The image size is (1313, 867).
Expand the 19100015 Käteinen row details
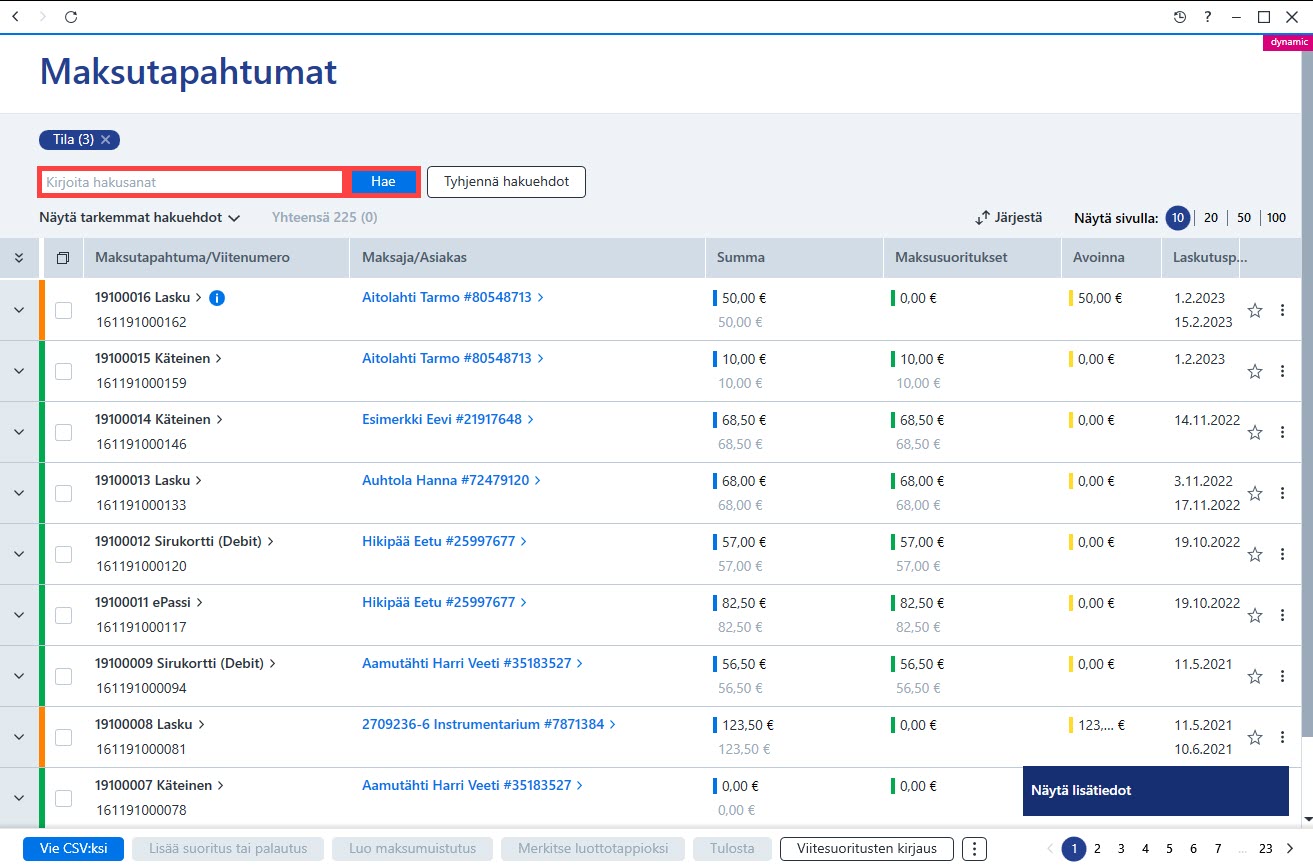(18, 371)
